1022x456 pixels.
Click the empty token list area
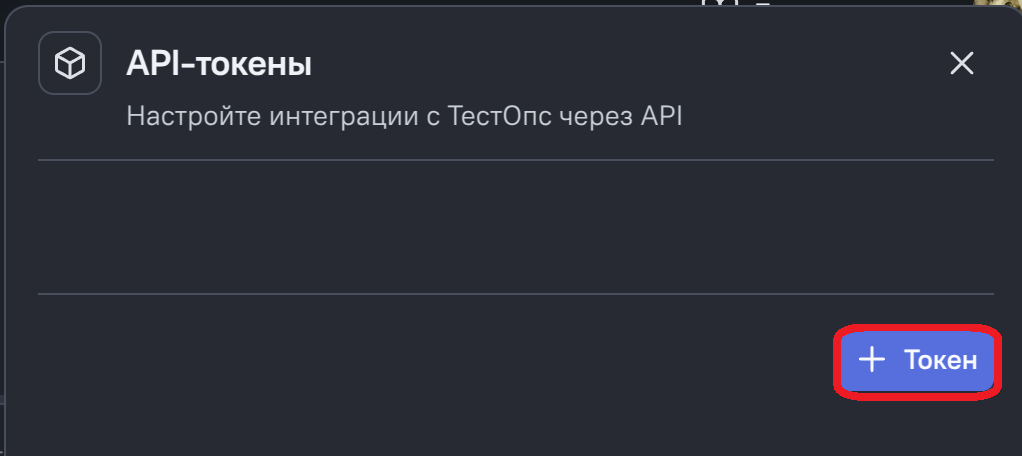pos(515,227)
